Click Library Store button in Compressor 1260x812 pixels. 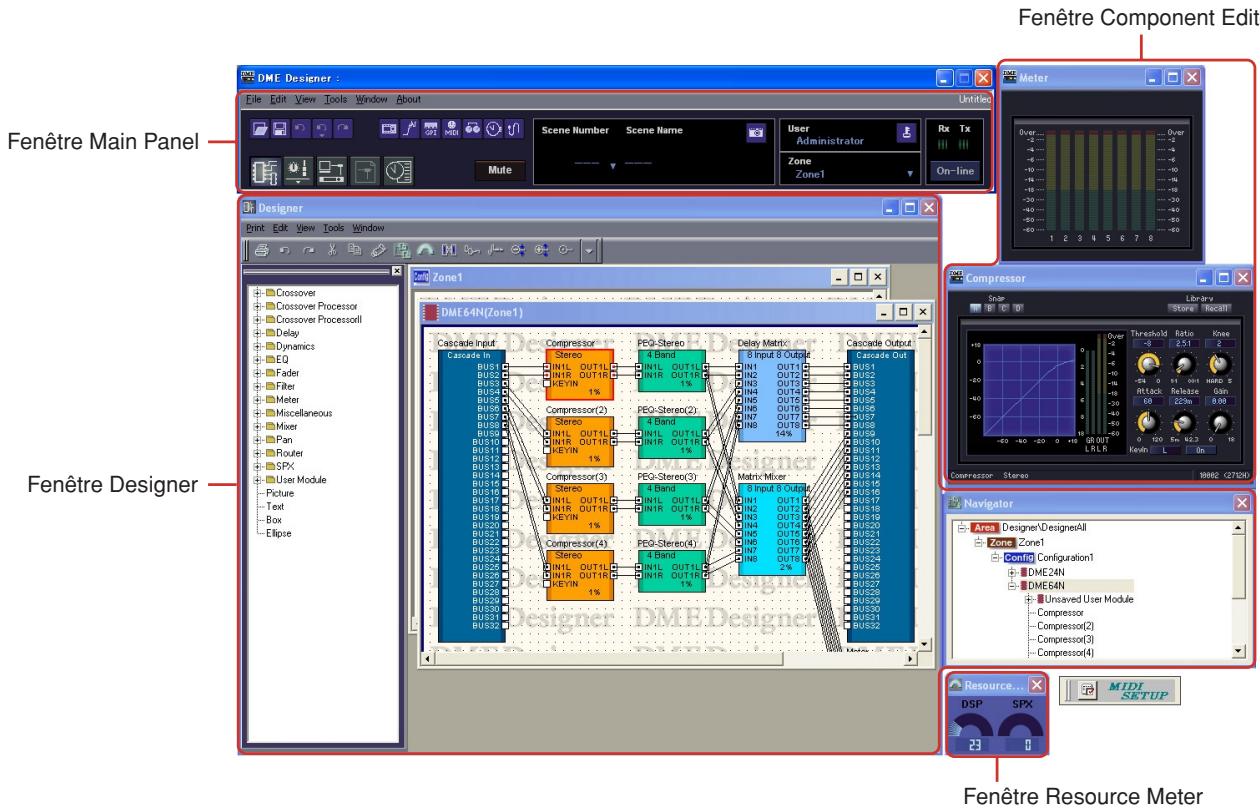pyautogui.click(x=1183, y=308)
